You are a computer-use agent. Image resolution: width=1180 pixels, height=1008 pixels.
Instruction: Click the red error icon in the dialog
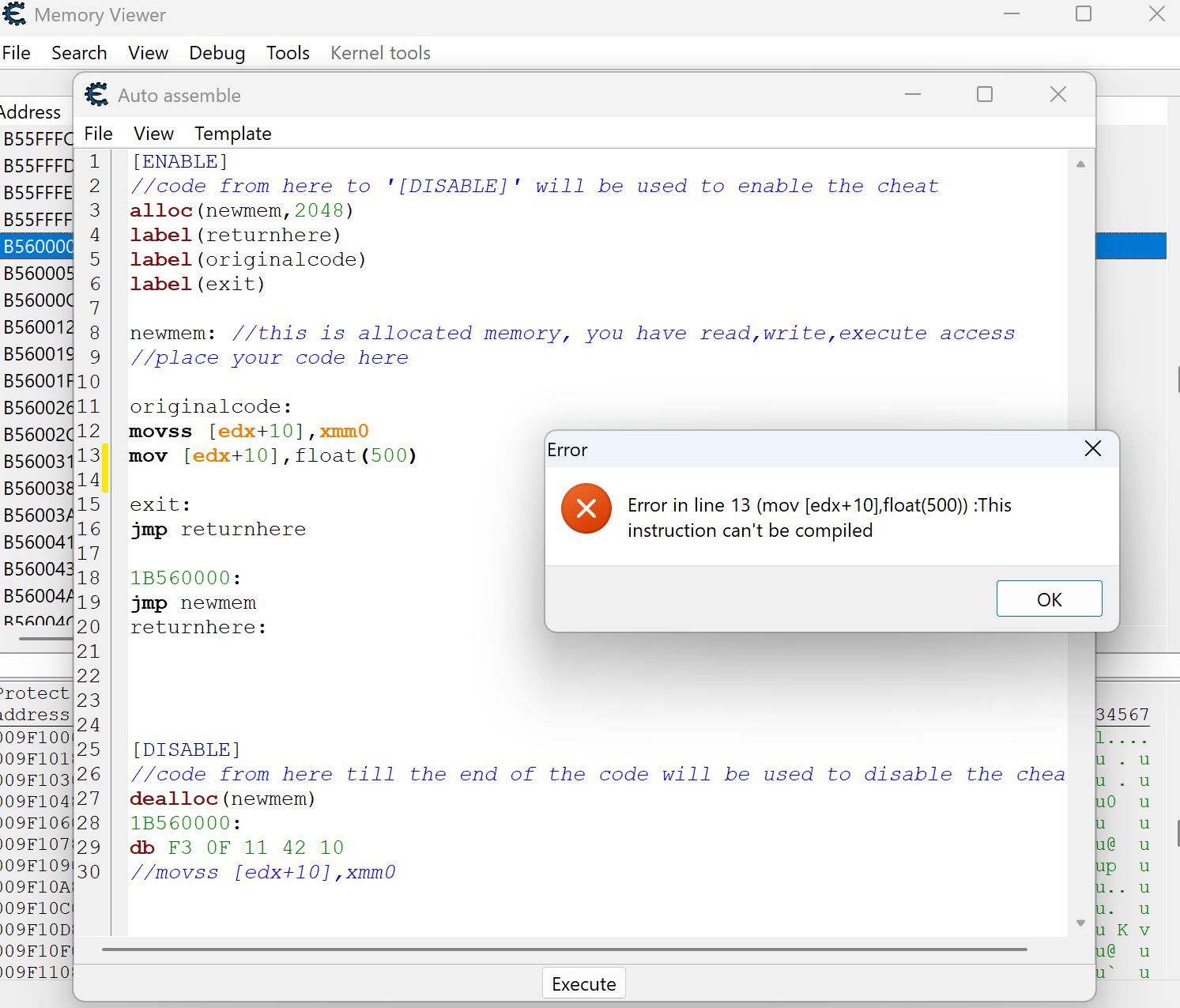click(x=586, y=508)
